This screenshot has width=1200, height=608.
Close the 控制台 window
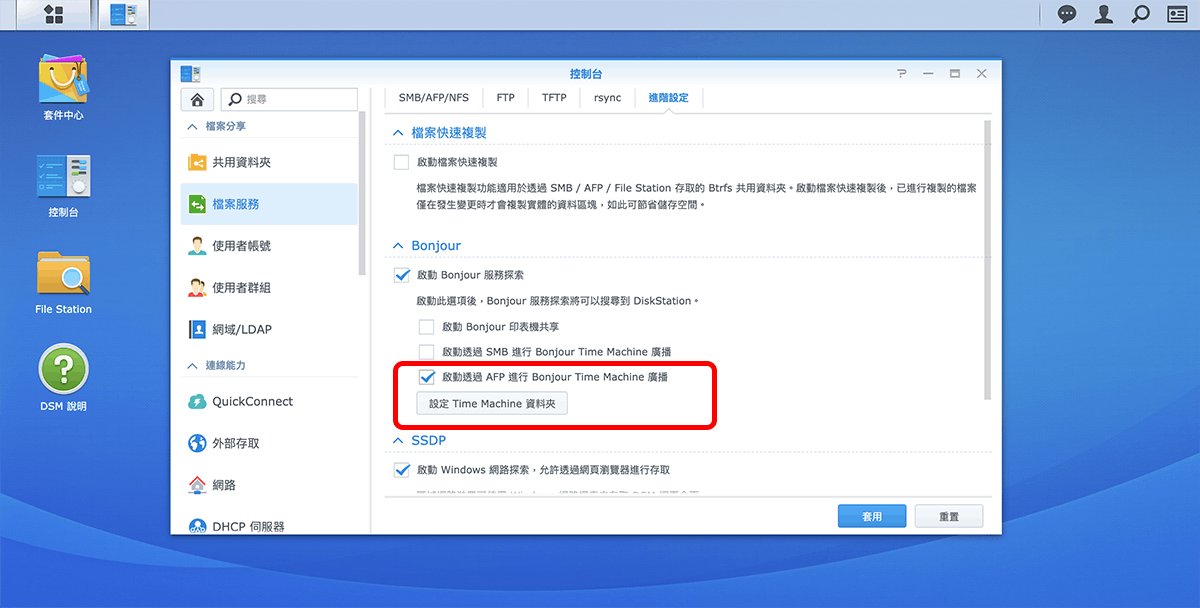(982, 74)
